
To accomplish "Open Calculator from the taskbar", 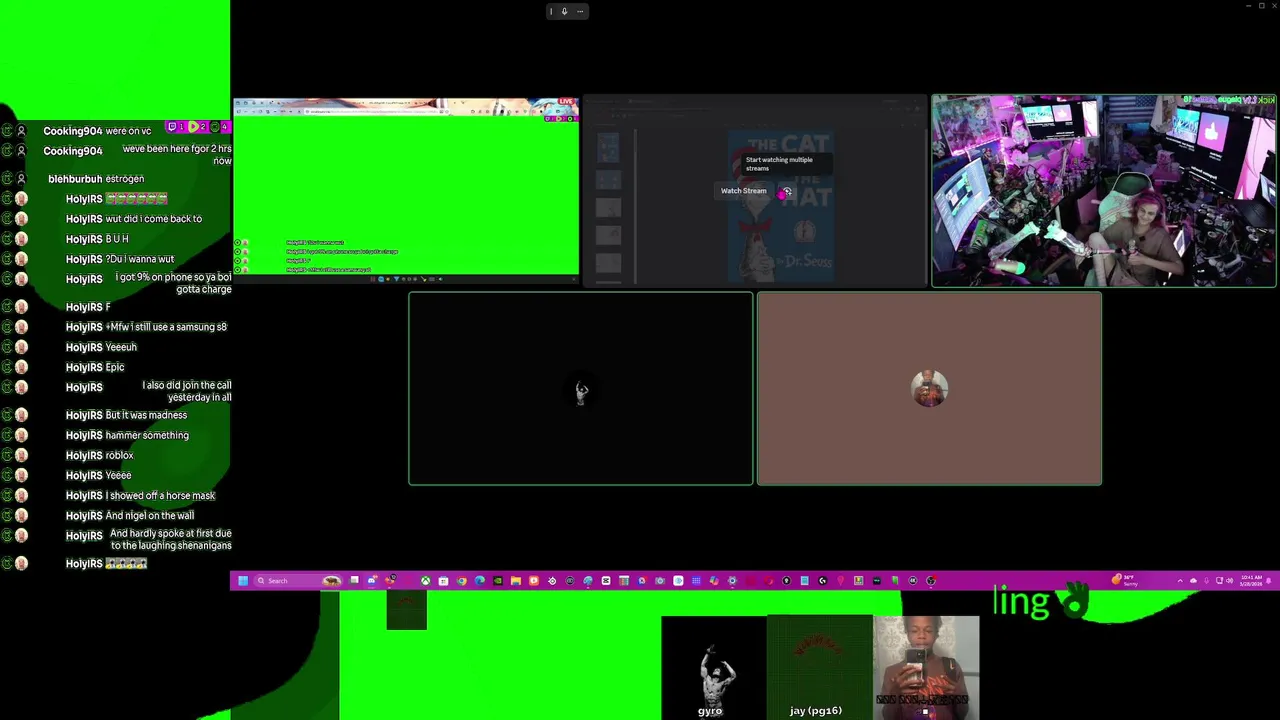I will click(624, 581).
